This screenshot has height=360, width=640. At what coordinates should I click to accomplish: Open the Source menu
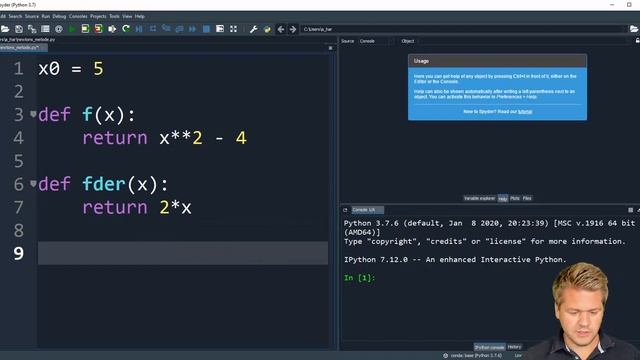pos(31,16)
